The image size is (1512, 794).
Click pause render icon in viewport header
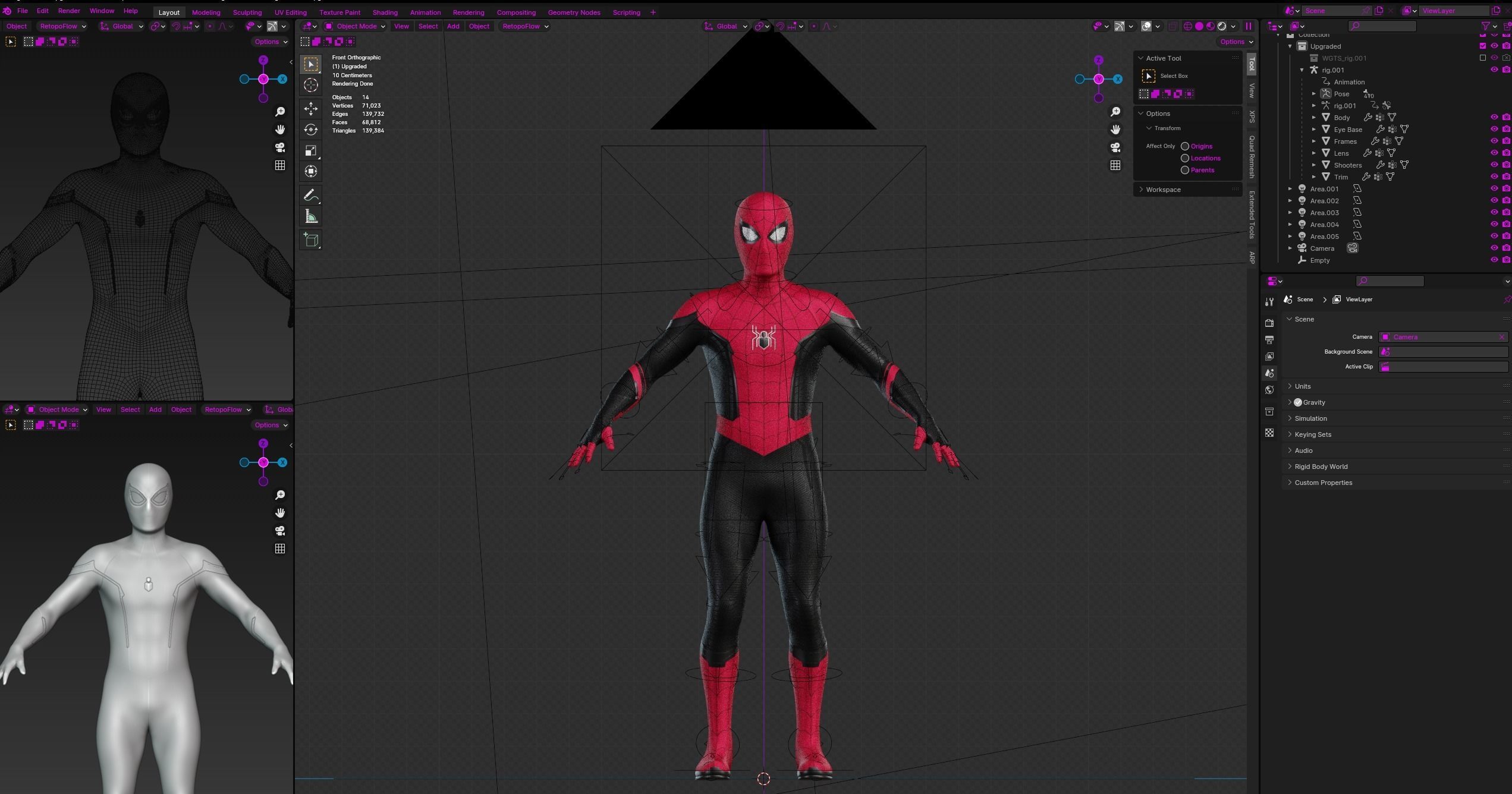click(1249, 26)
